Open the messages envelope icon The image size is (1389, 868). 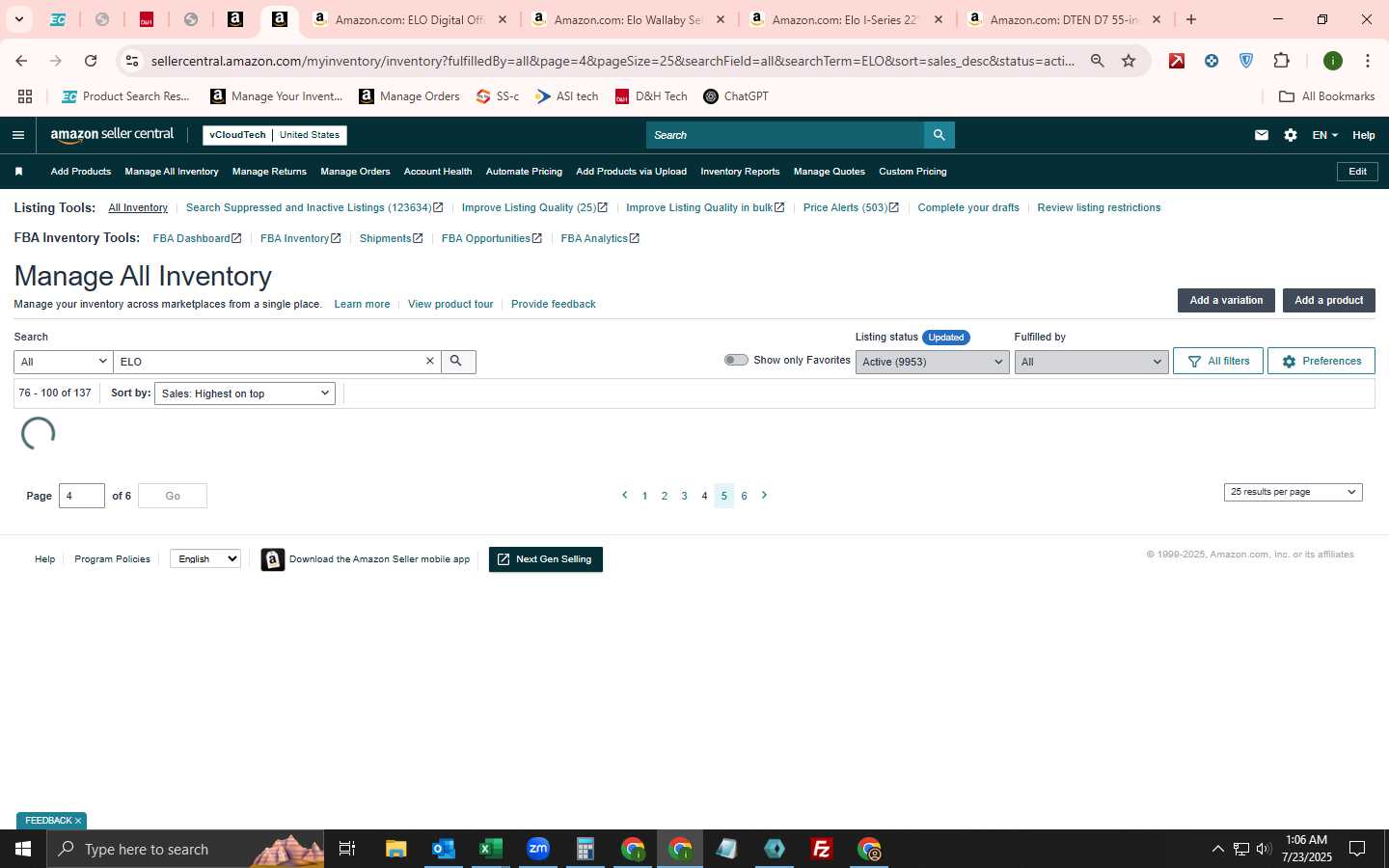coord(1262,135)
